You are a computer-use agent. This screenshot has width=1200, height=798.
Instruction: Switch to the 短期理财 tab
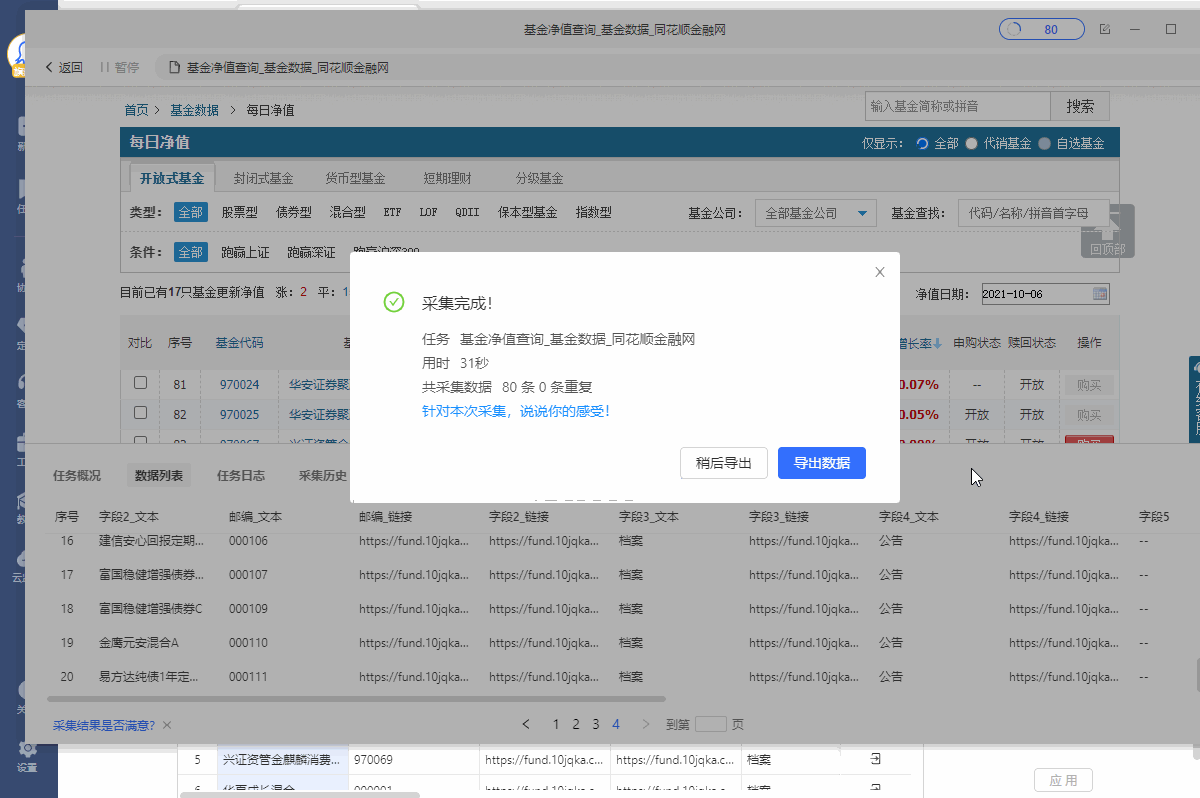(447, 178)
